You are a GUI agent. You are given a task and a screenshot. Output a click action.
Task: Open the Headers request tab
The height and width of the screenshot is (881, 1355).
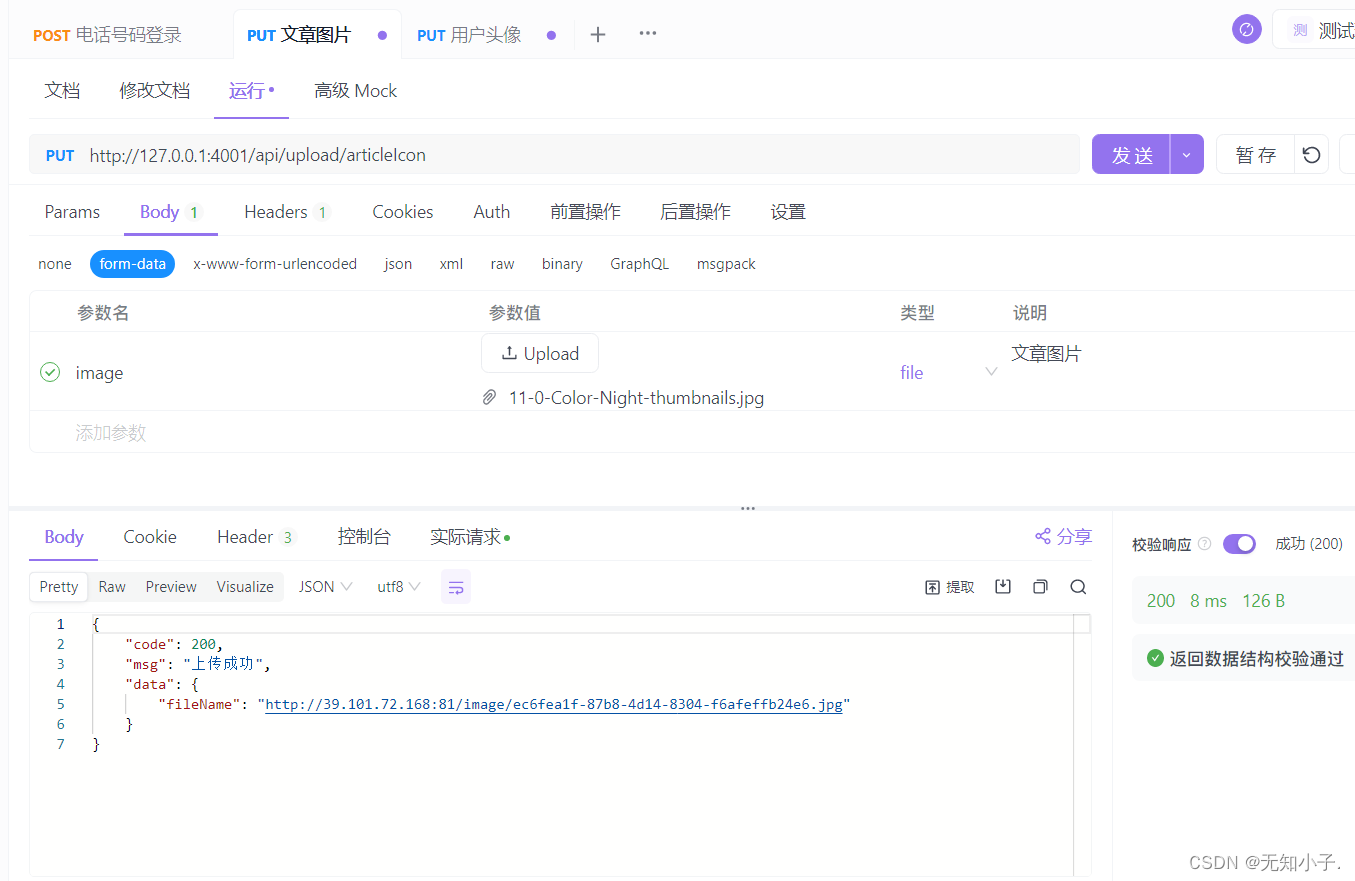[x=286, y=212]
